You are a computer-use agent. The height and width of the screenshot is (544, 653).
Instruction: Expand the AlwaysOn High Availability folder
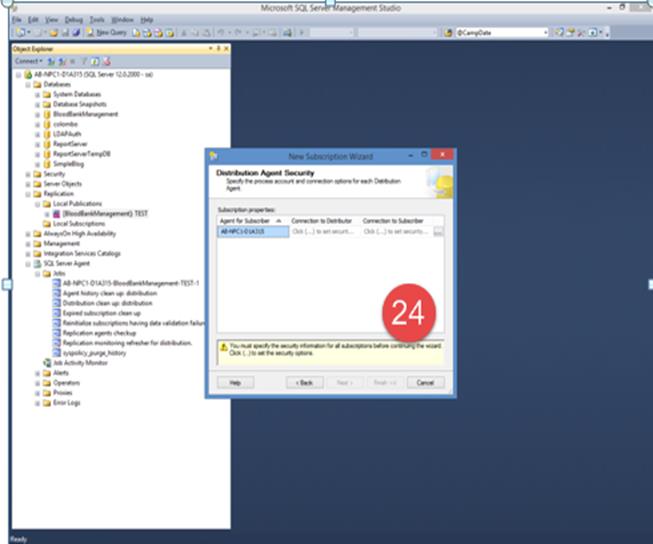point(28,234)
